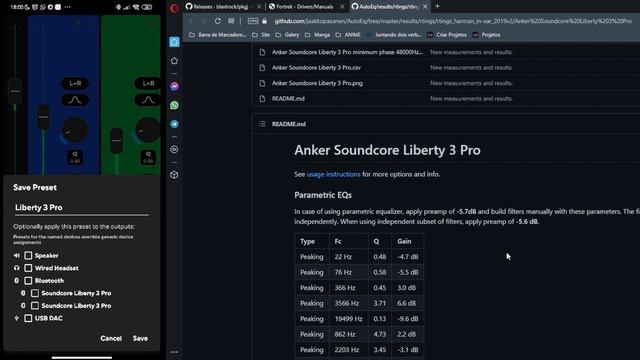Click the green channel frequency knob
The image size is (640, 360).
148,130
